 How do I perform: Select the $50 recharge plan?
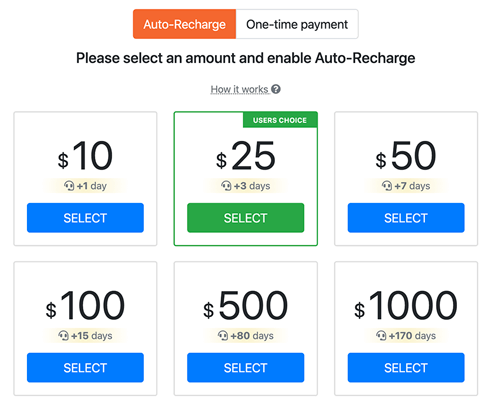click(x=406, y=218)
